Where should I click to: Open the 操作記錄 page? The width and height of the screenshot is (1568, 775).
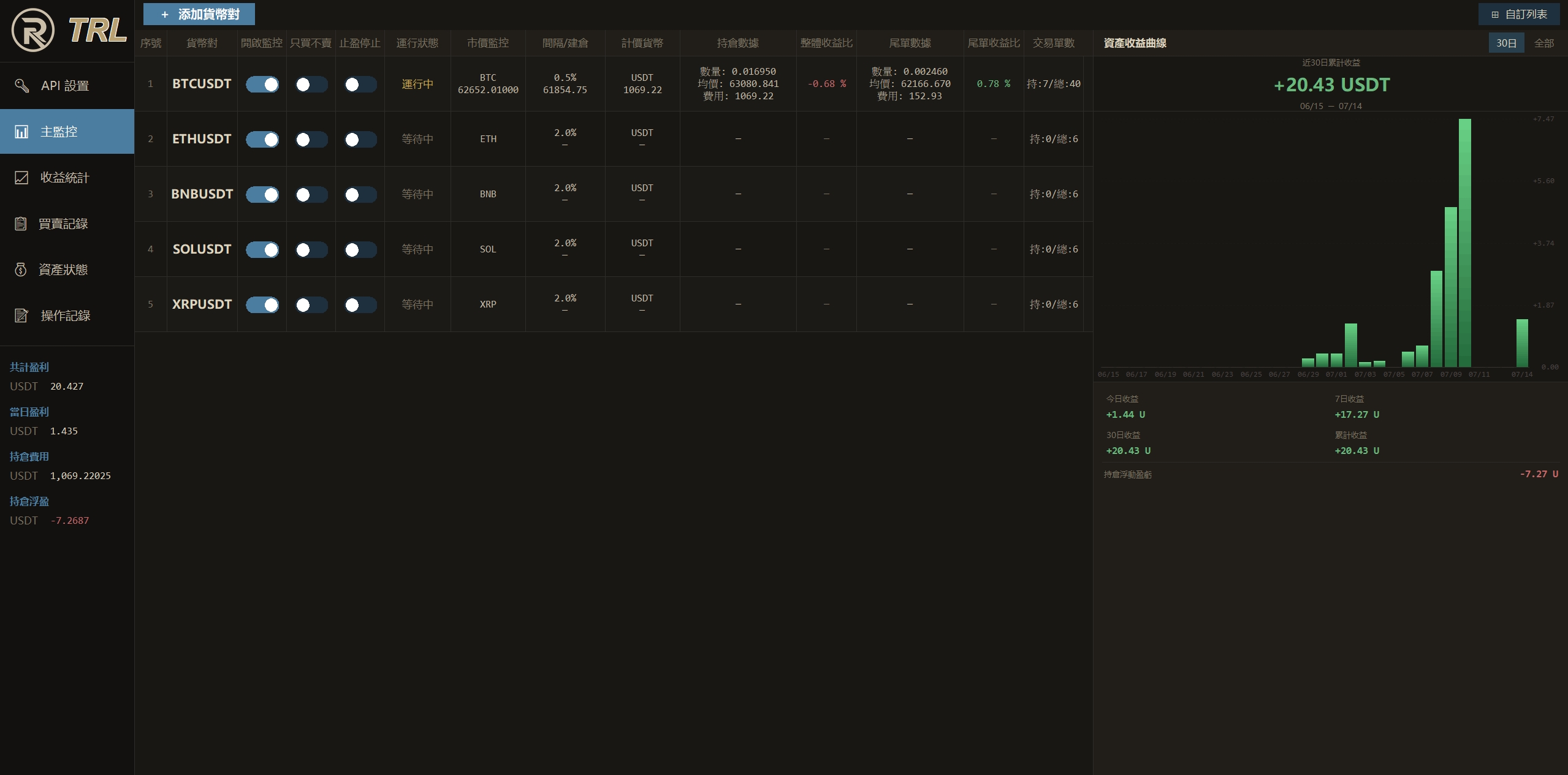click(x=67, y=316)
